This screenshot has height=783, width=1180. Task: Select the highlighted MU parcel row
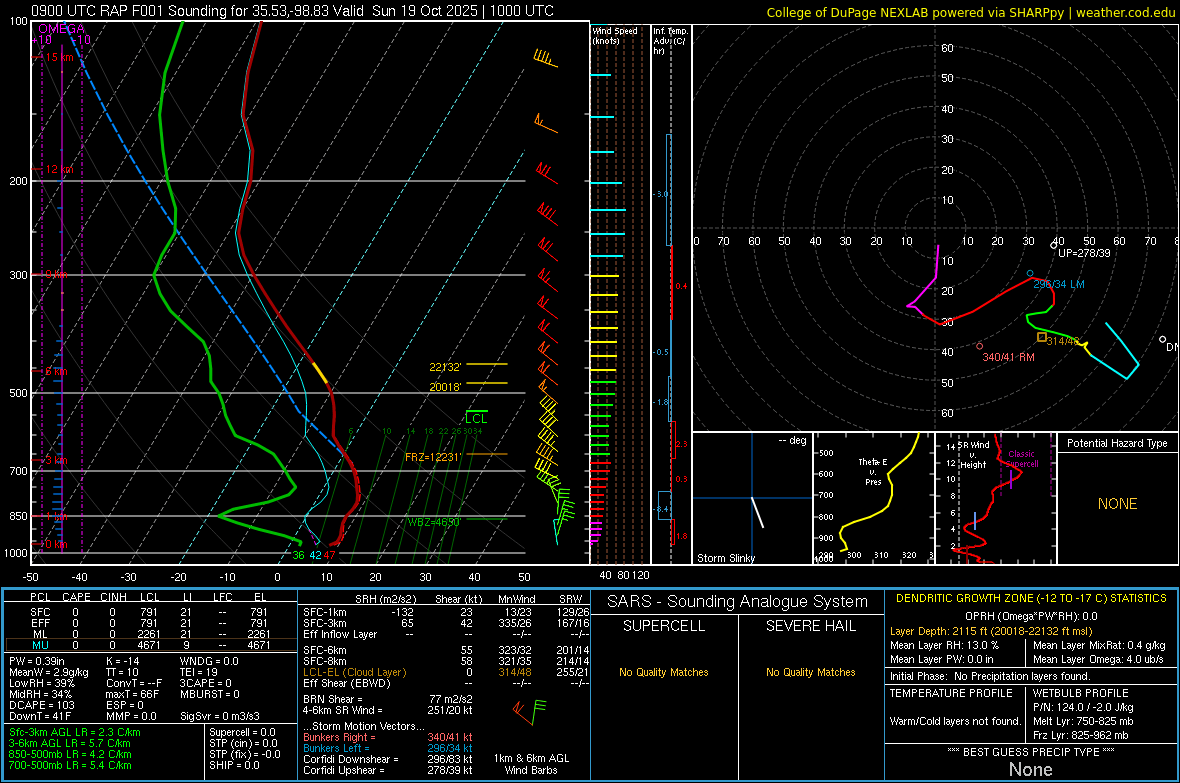[151, 645]
